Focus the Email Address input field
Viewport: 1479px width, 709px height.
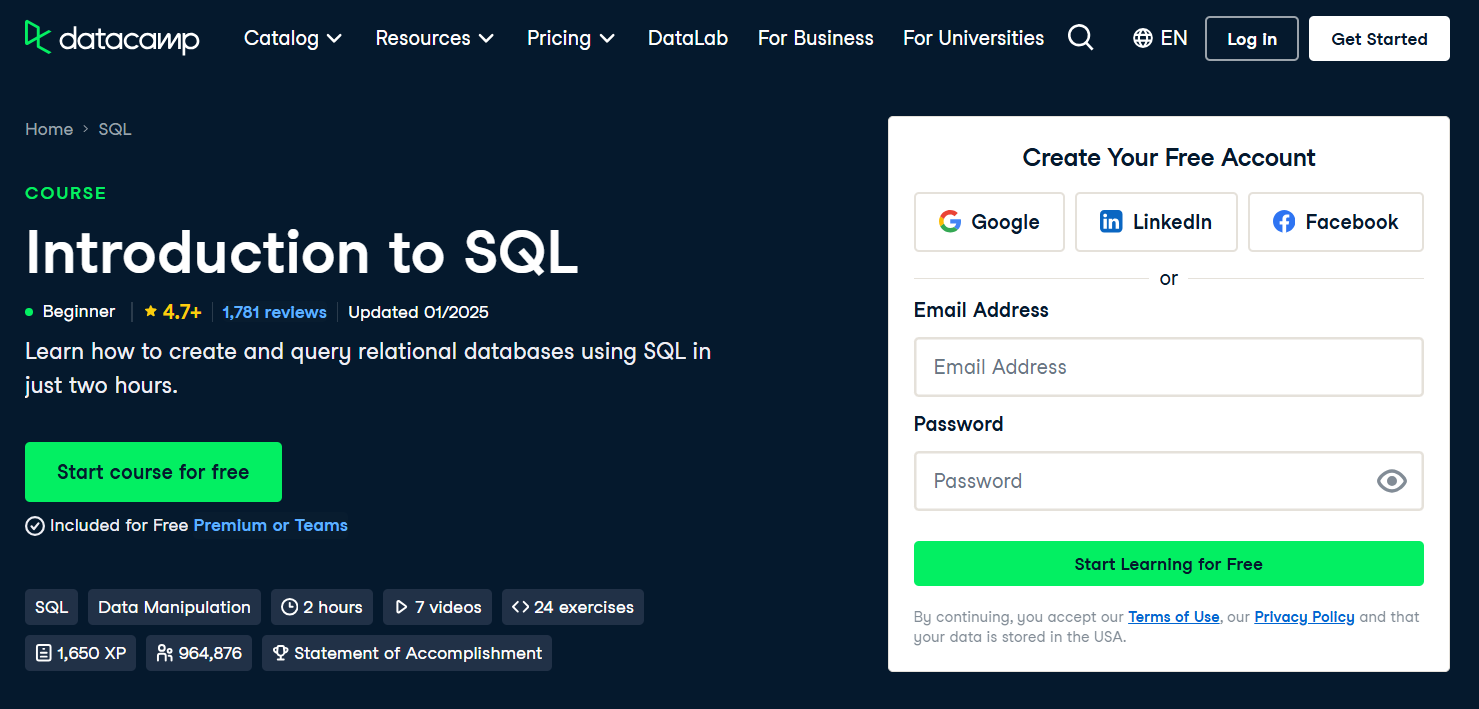click(x=1168, y=367)
